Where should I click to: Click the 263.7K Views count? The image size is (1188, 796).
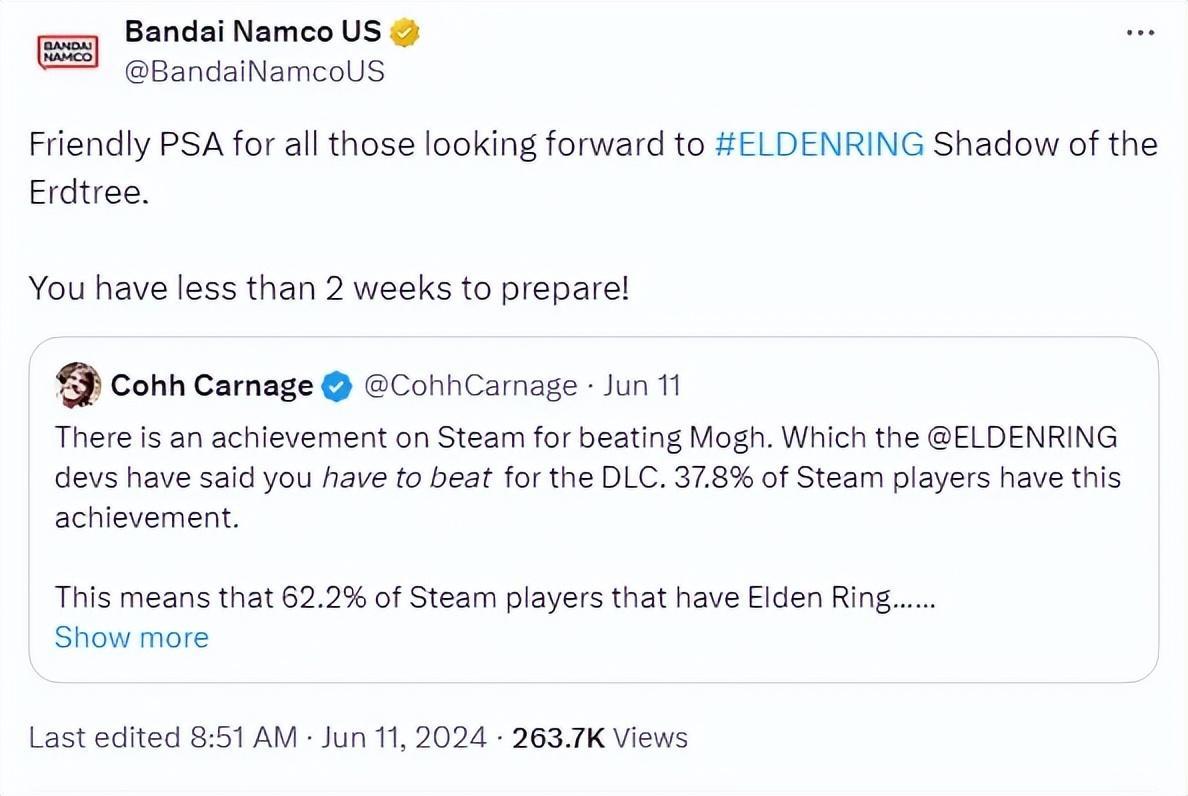tap(600, 738)
